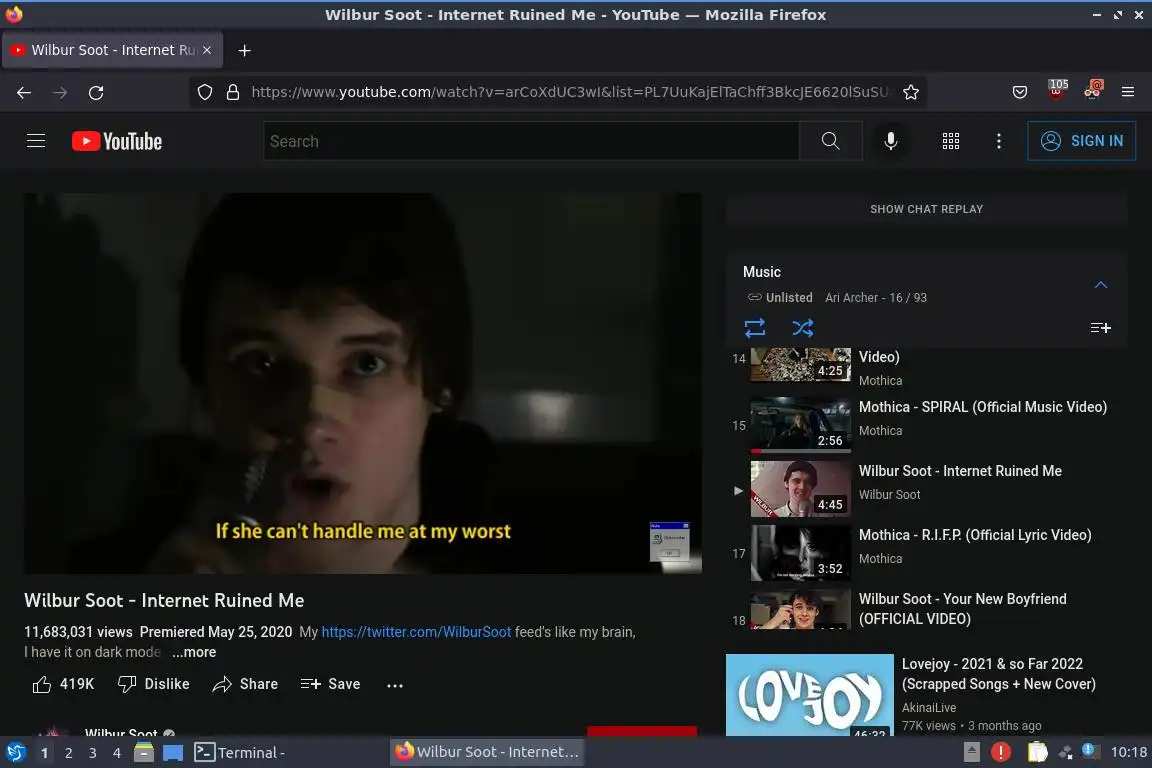The width and height of the screenshot is (1152, 768).
Task: Open the YouTube guide hamburger menu
Action: point(36,140)
